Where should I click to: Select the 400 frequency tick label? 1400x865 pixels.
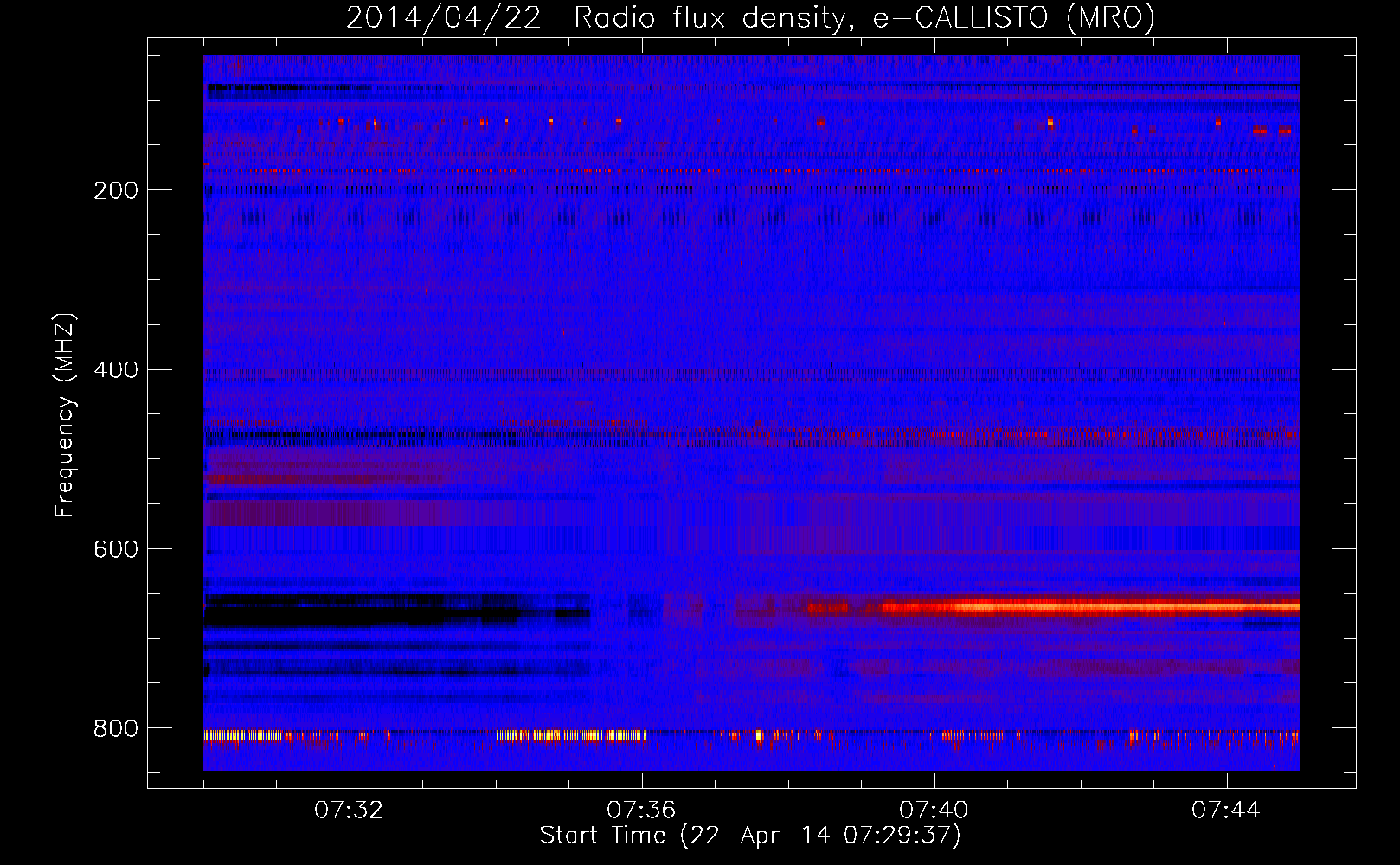point(116,370)
